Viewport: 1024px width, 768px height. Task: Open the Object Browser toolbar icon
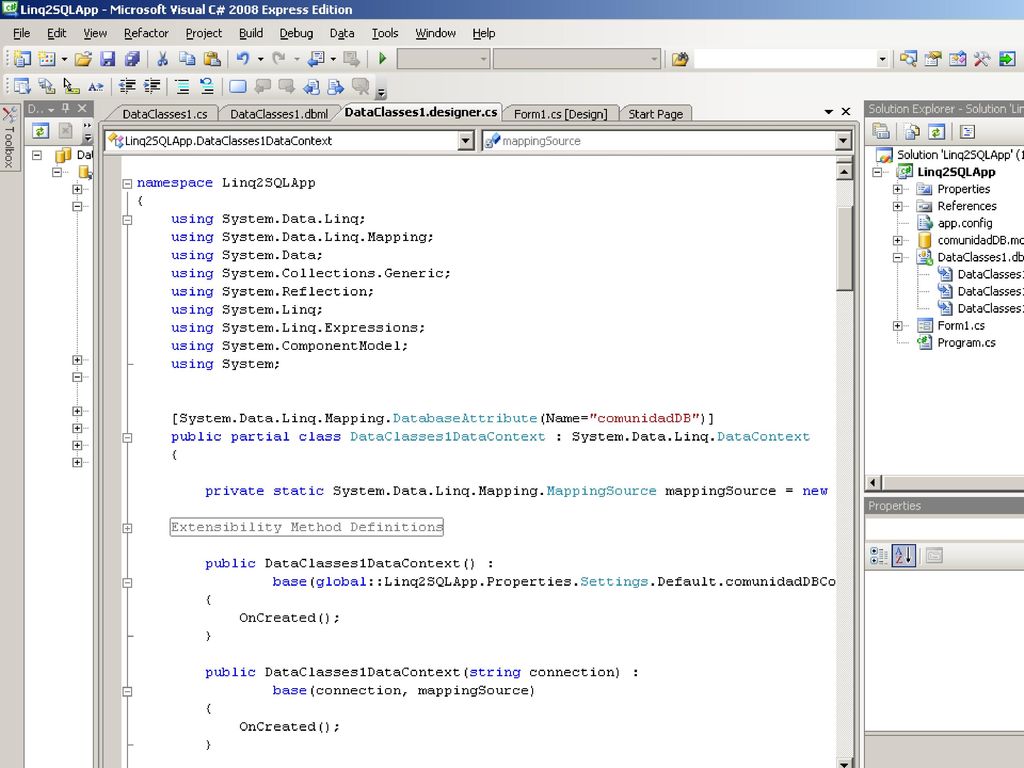(958, 59)
